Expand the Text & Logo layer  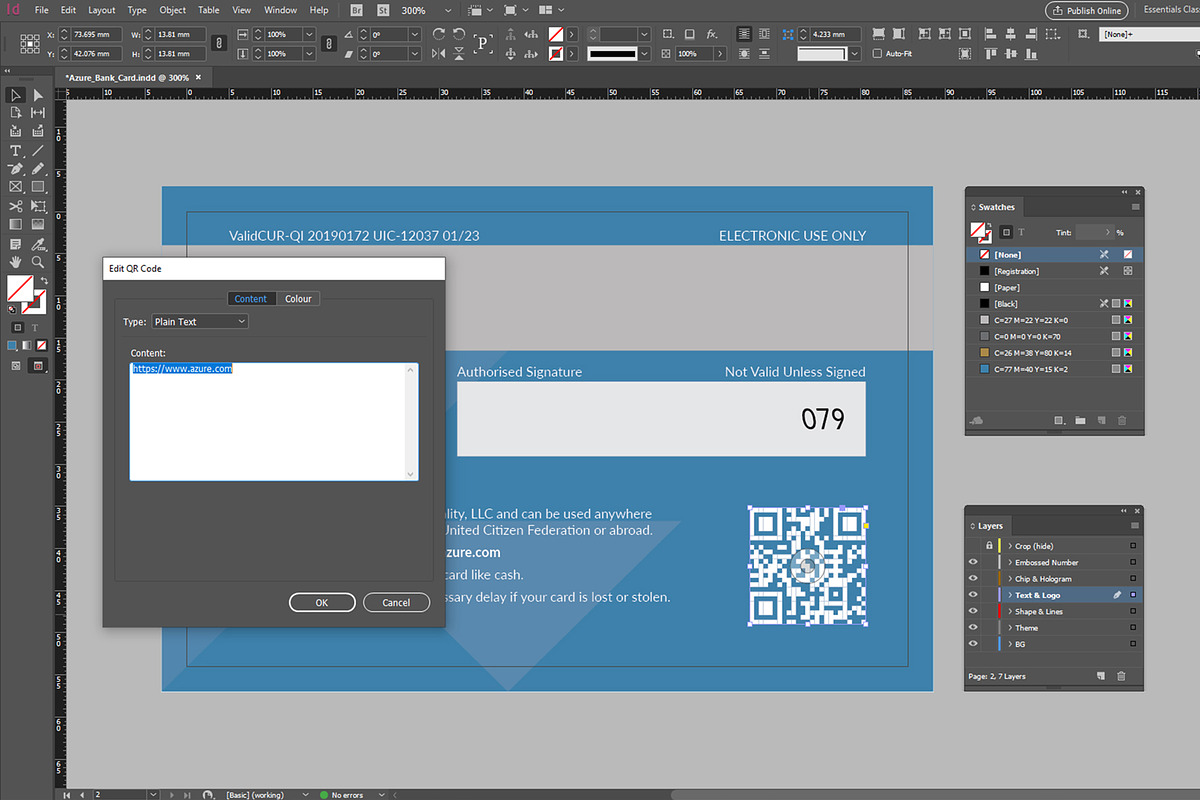pos(1010,595)
